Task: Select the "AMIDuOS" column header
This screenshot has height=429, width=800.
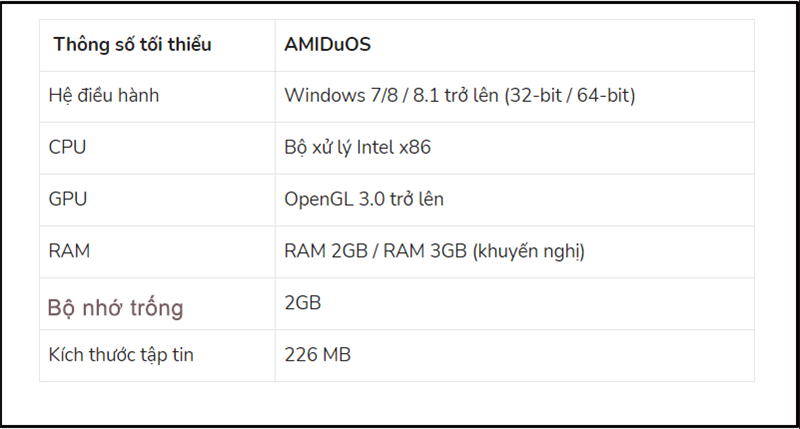Action: tap(328, 45)
